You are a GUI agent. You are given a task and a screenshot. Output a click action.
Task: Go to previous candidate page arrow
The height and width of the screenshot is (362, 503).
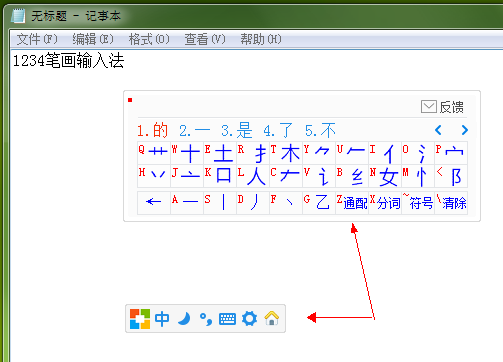tap(438, 130)
